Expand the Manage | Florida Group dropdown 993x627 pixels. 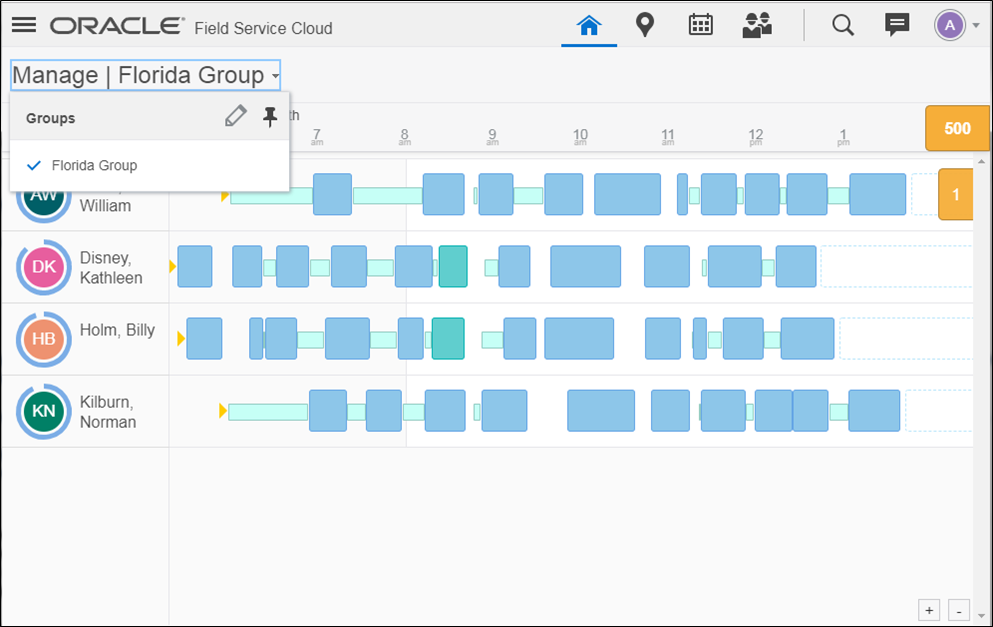tap(145, 75)
